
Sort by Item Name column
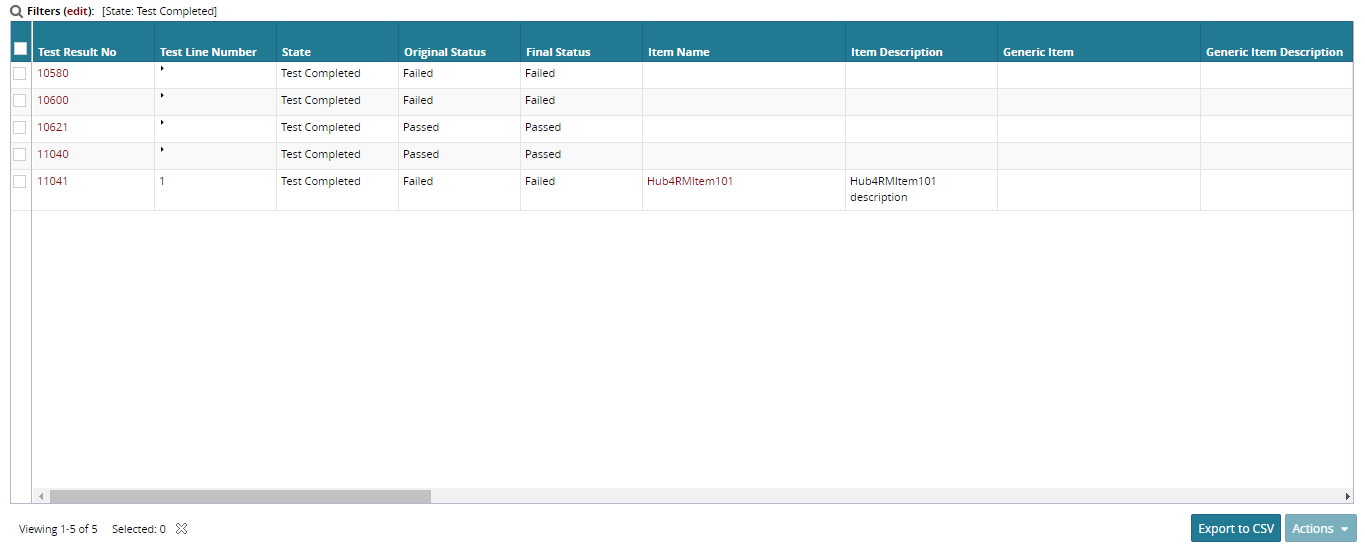(x=679, y=52)
